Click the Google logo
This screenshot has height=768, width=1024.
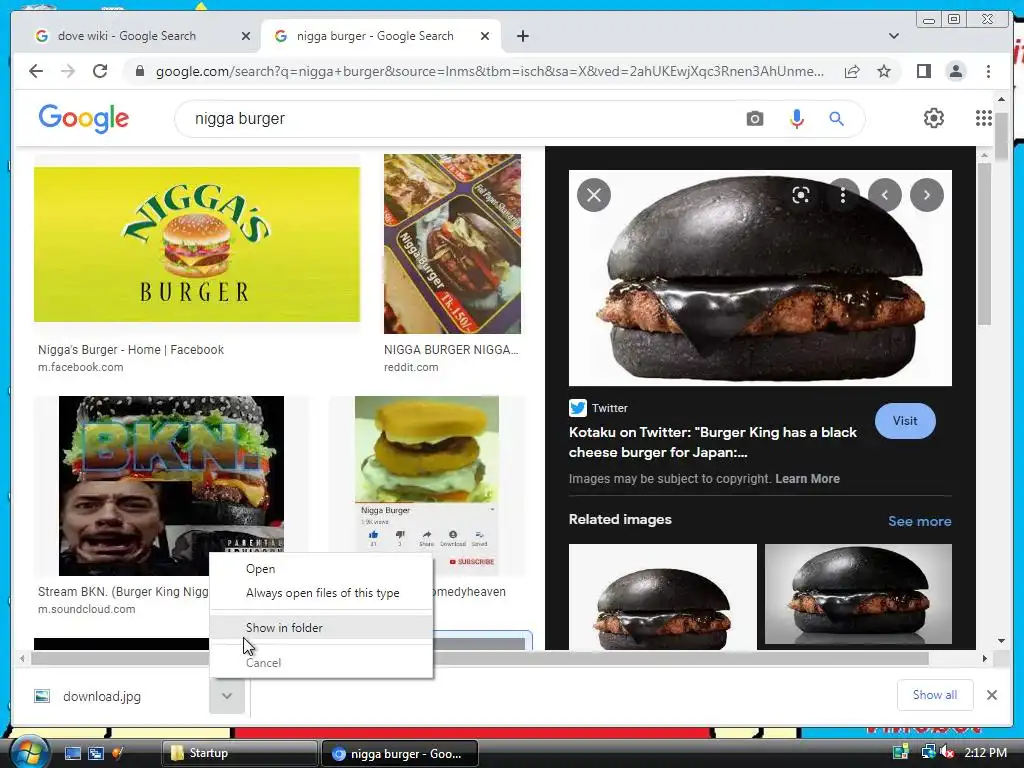[84, 118]
